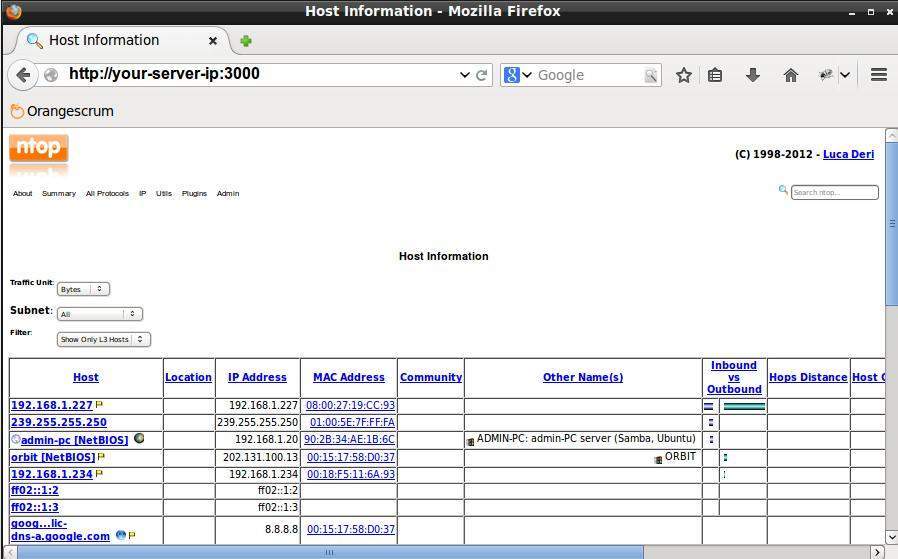Click the ntop logo
898x559 pixels.
pyautogui.click(x=38, y=148)
